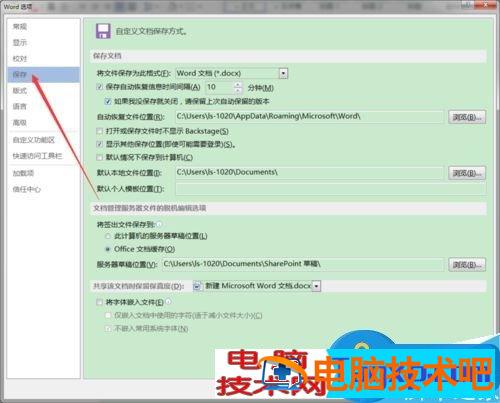Screen dimensions: 500x403
Task: Open the 版式 category
Action: click(20, 90)
